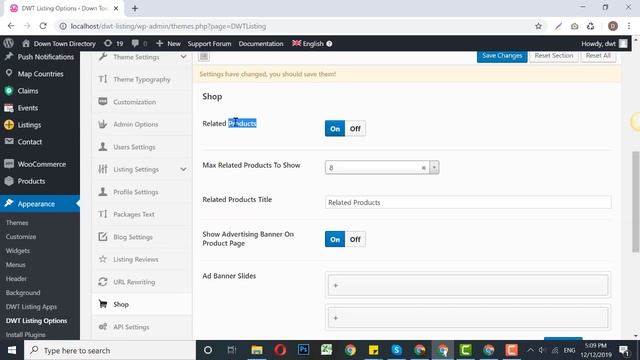Show hidden system tray icons
This screenshot has width=640, height=360.
(530, 350)
